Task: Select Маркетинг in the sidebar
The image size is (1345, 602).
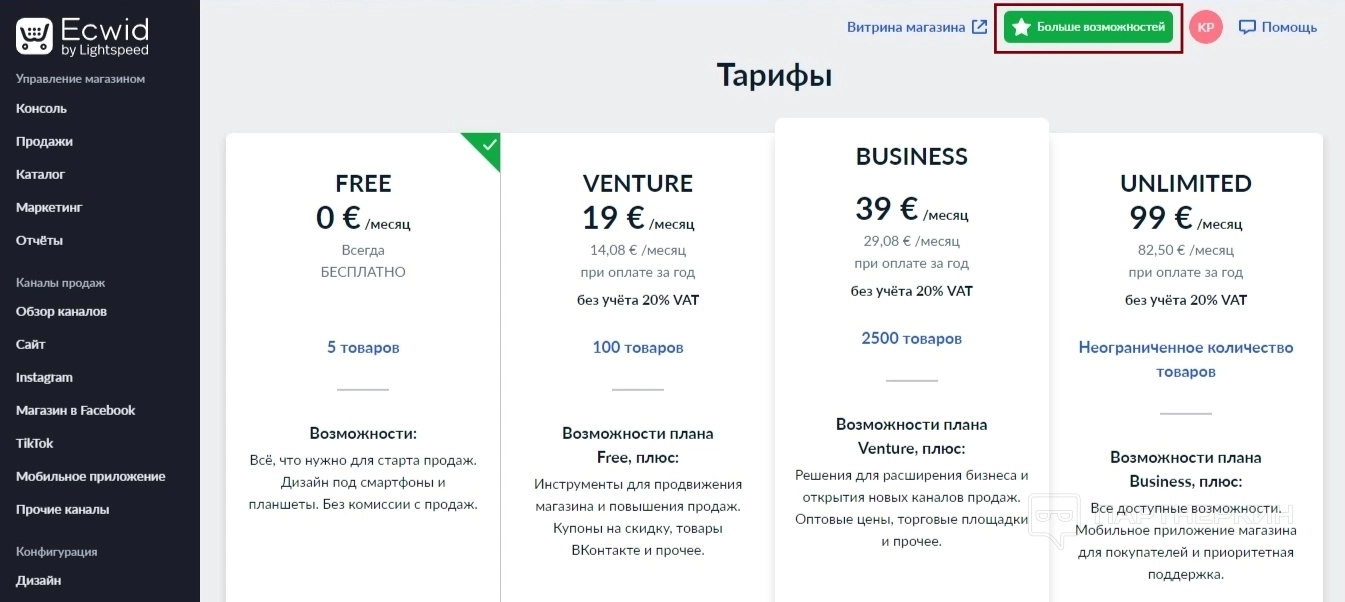Action: (x=49, y=207)
